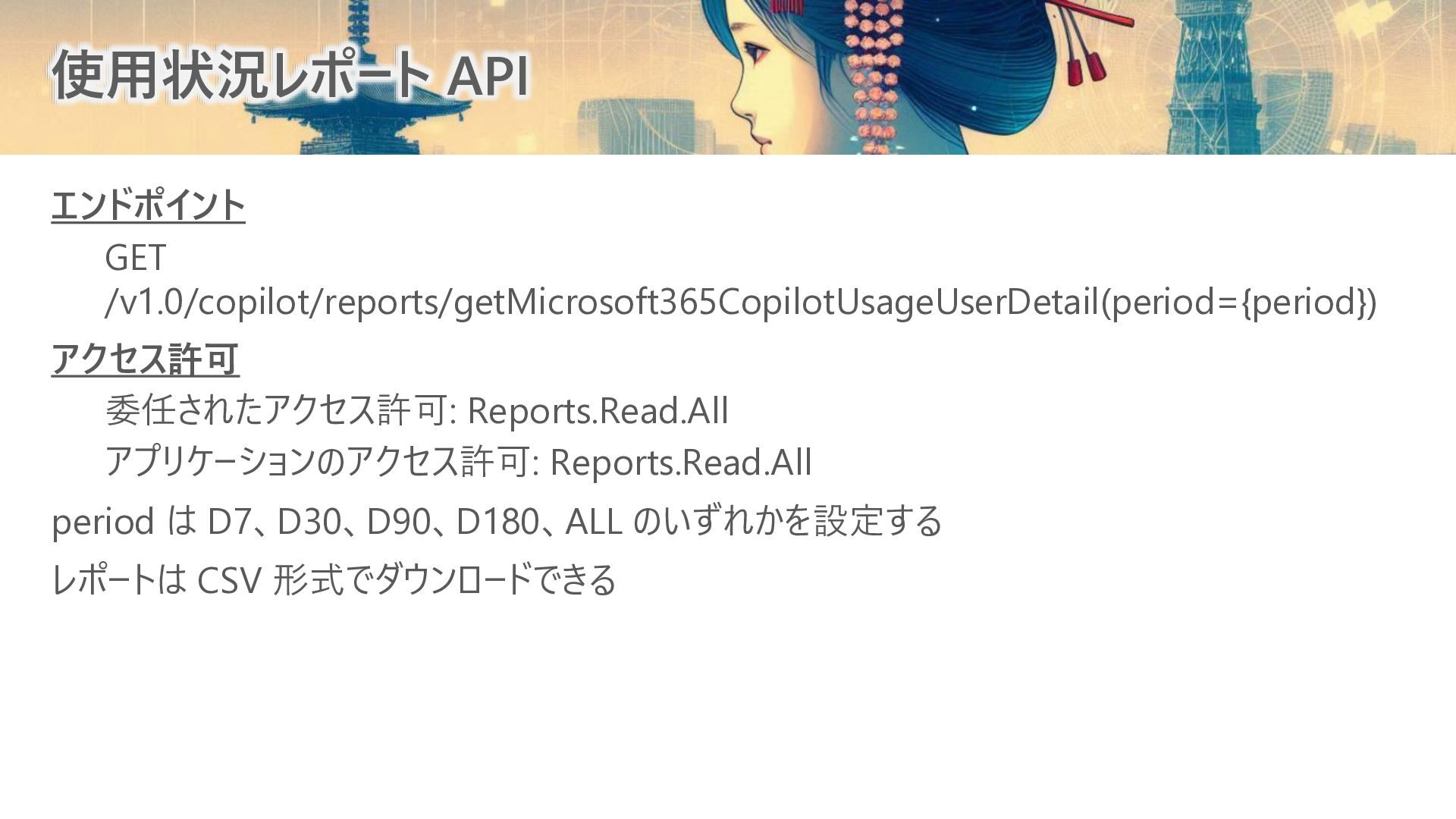Select the エンドポイント heading
1456x819 pixels.
[148, 206]
